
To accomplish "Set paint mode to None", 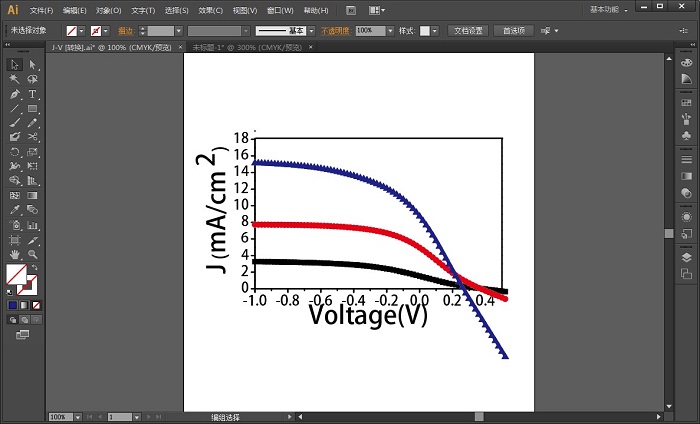I will coord(36,305).
